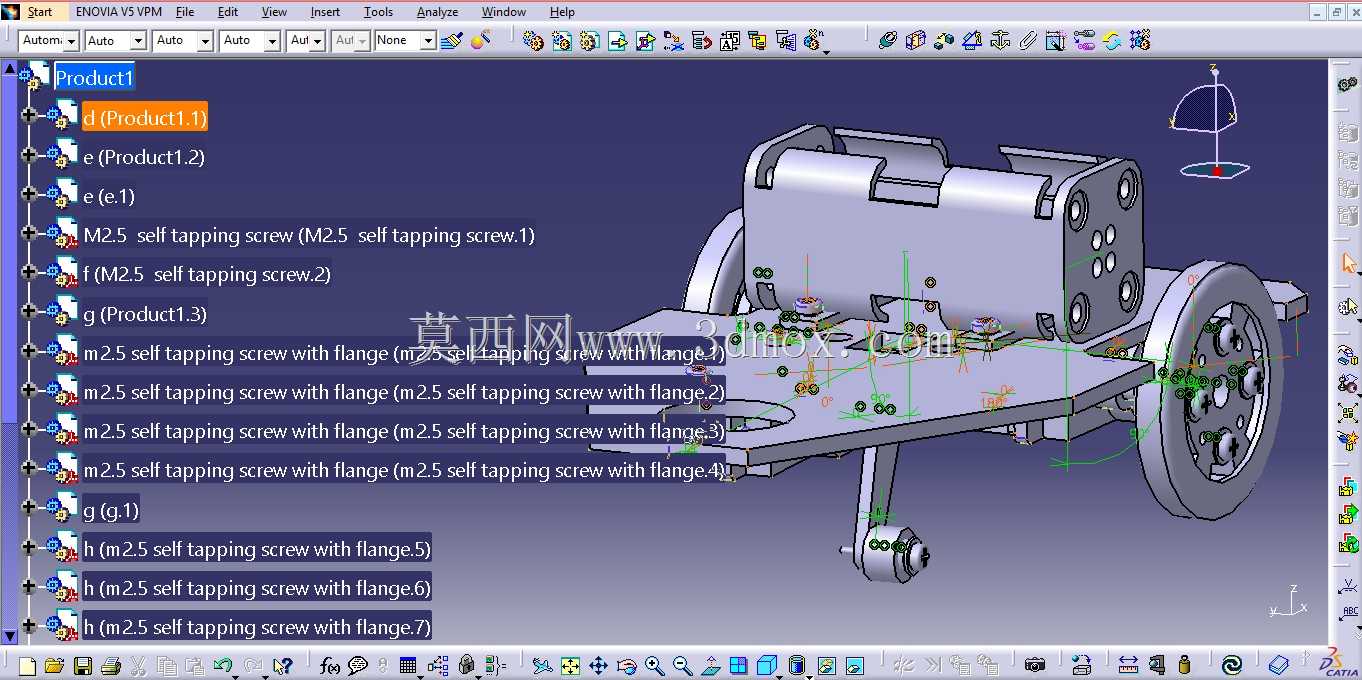Expand the e (Product1.2) node
1362x680 pixels.
point(28,155)
